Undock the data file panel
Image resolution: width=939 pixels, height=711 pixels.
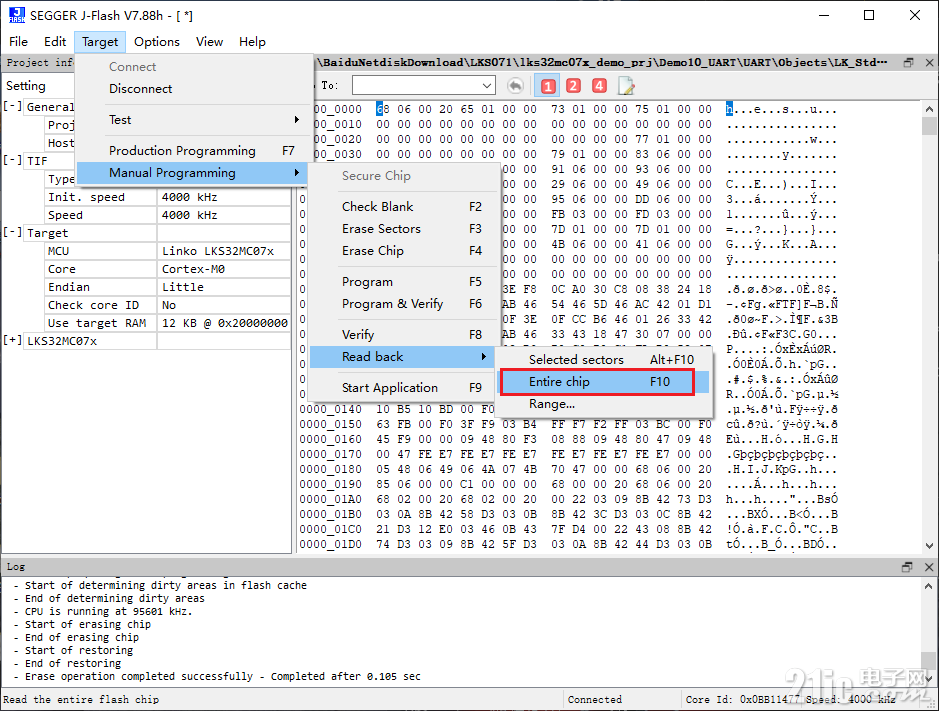tap(908, 62)
